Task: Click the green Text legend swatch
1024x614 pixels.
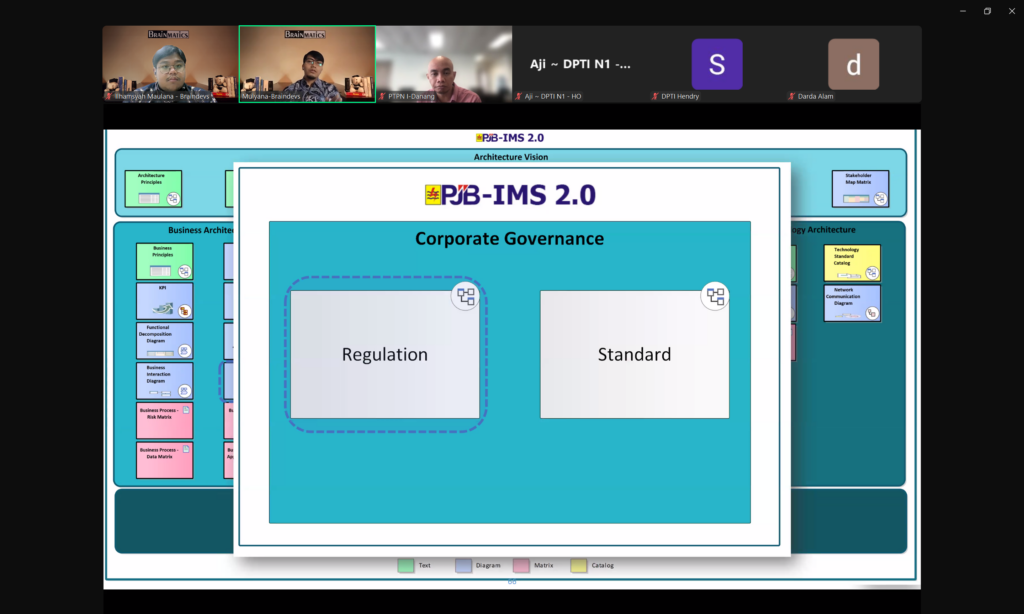Action: pos(405,566)
